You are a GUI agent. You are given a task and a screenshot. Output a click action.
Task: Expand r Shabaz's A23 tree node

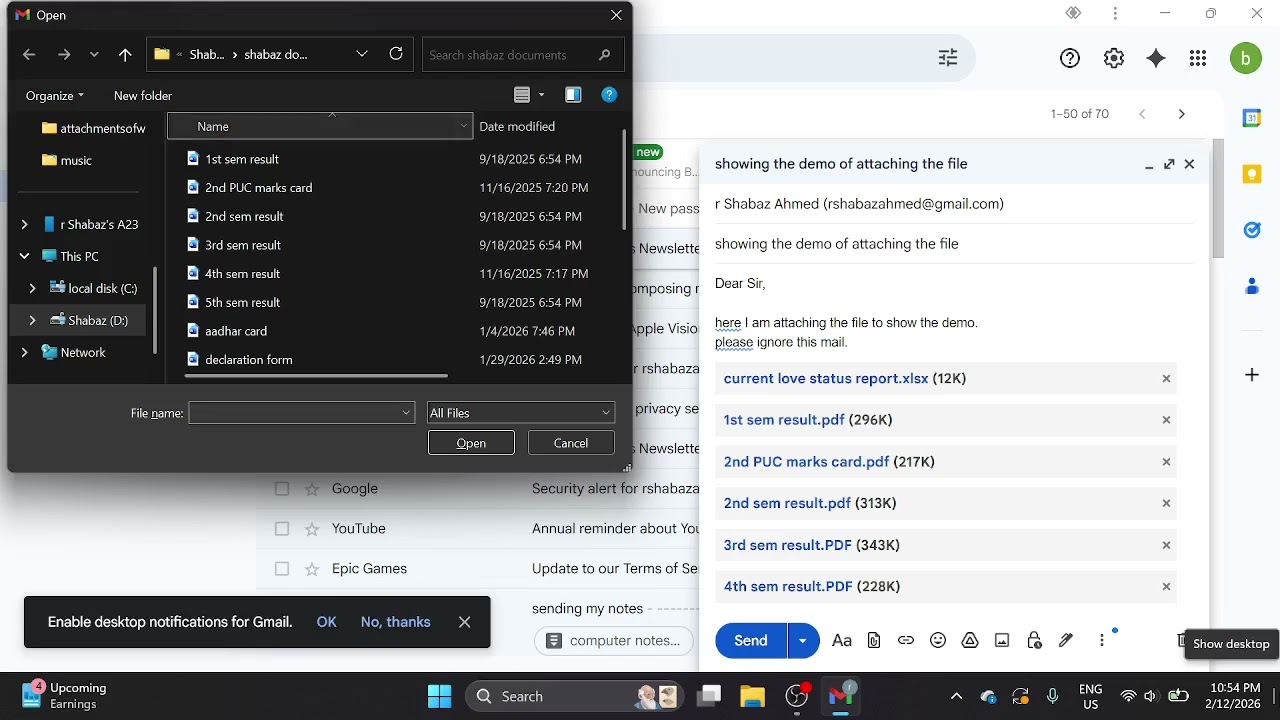pyautogui.click(x=24, y=225)
